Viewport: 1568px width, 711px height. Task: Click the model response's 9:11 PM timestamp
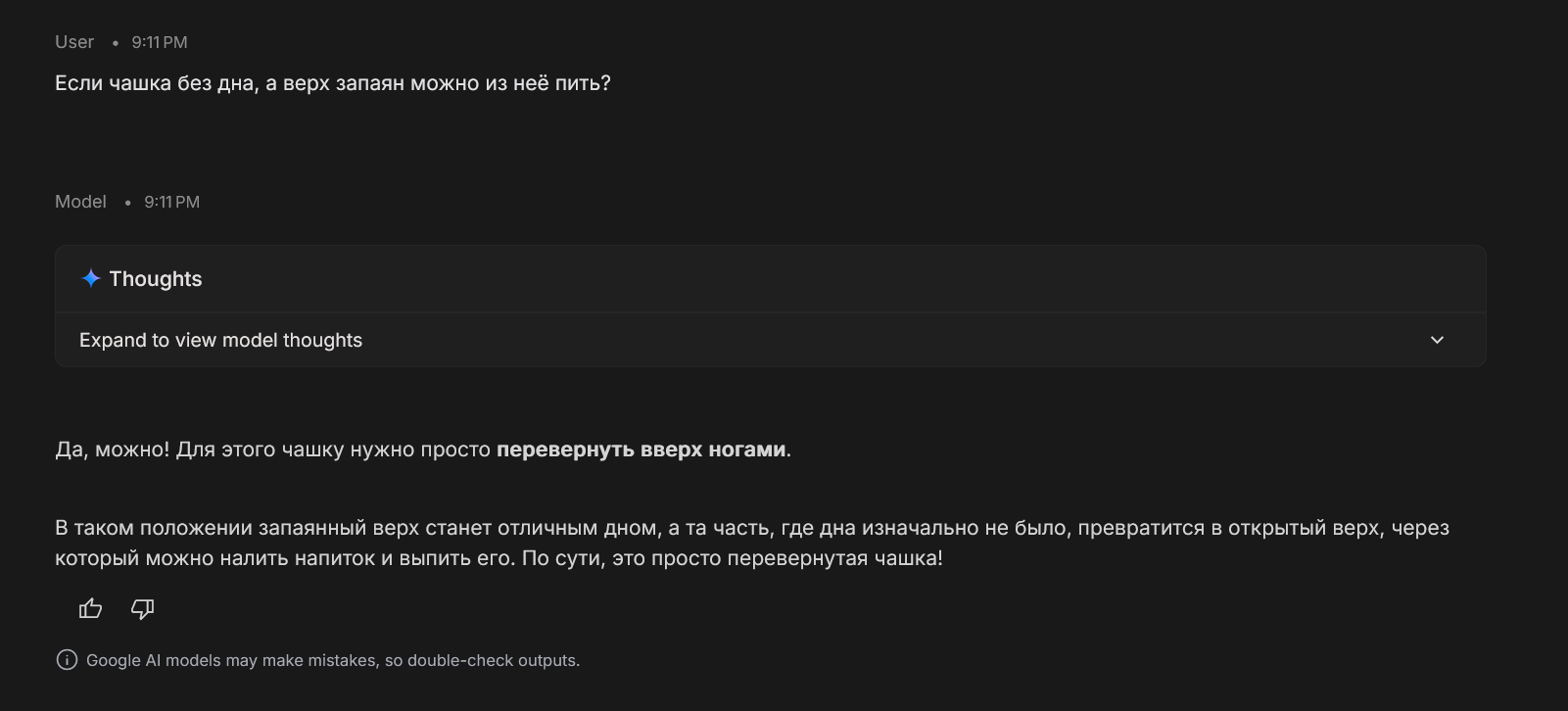pos(172,202)
